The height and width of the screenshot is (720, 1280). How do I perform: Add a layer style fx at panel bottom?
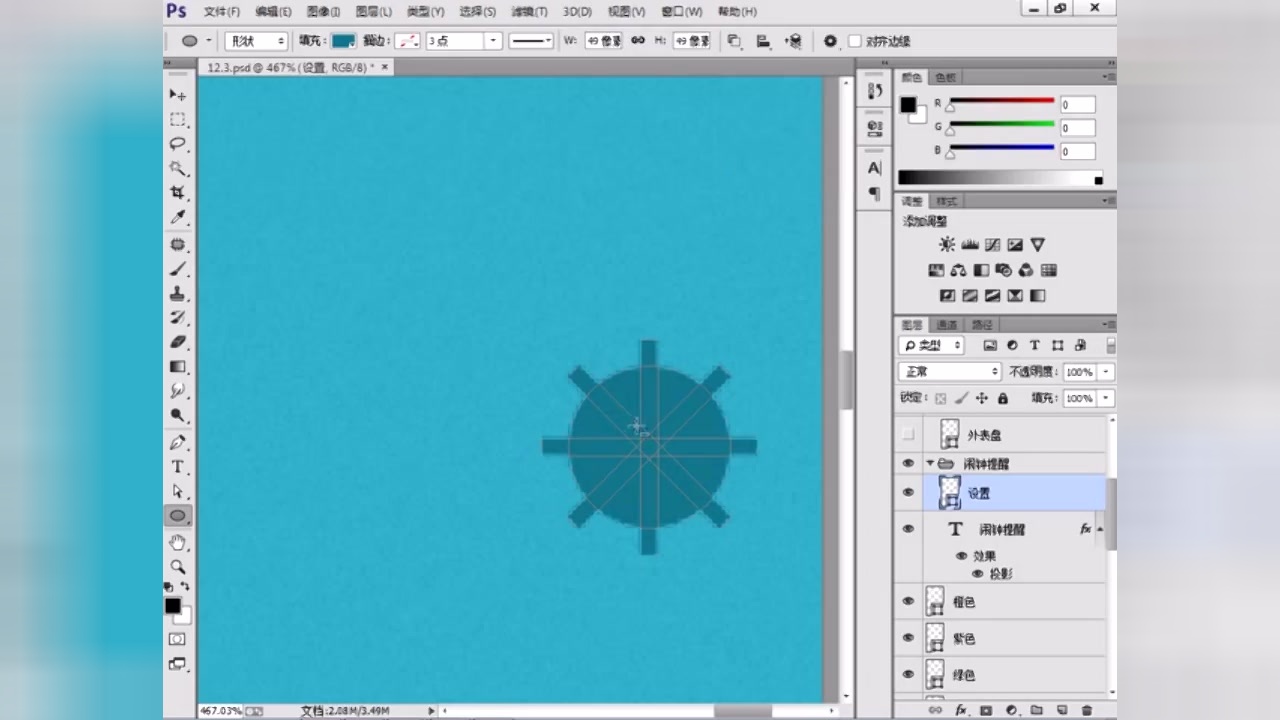(961, 710)
